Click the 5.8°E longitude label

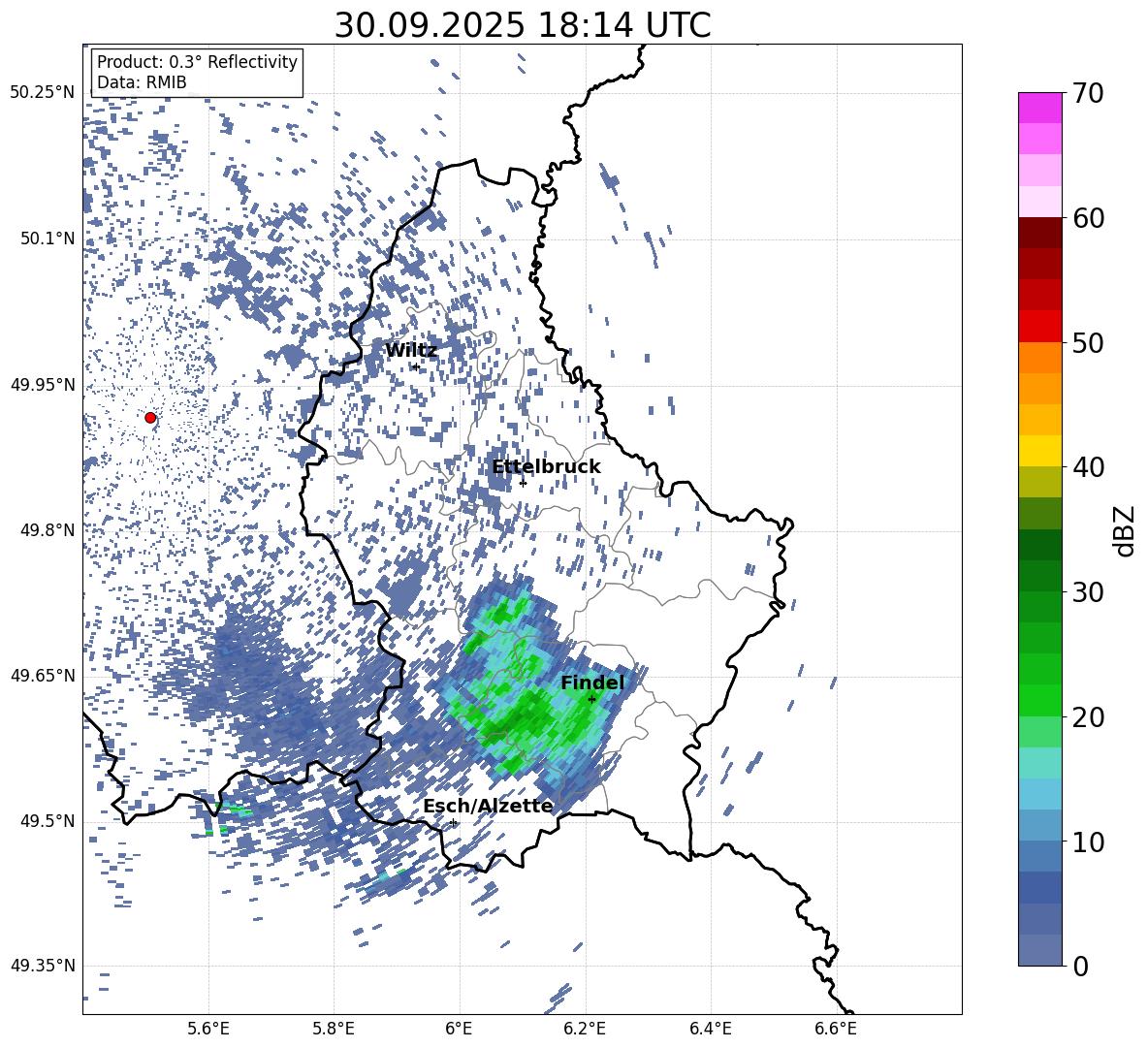(334, 1029)
